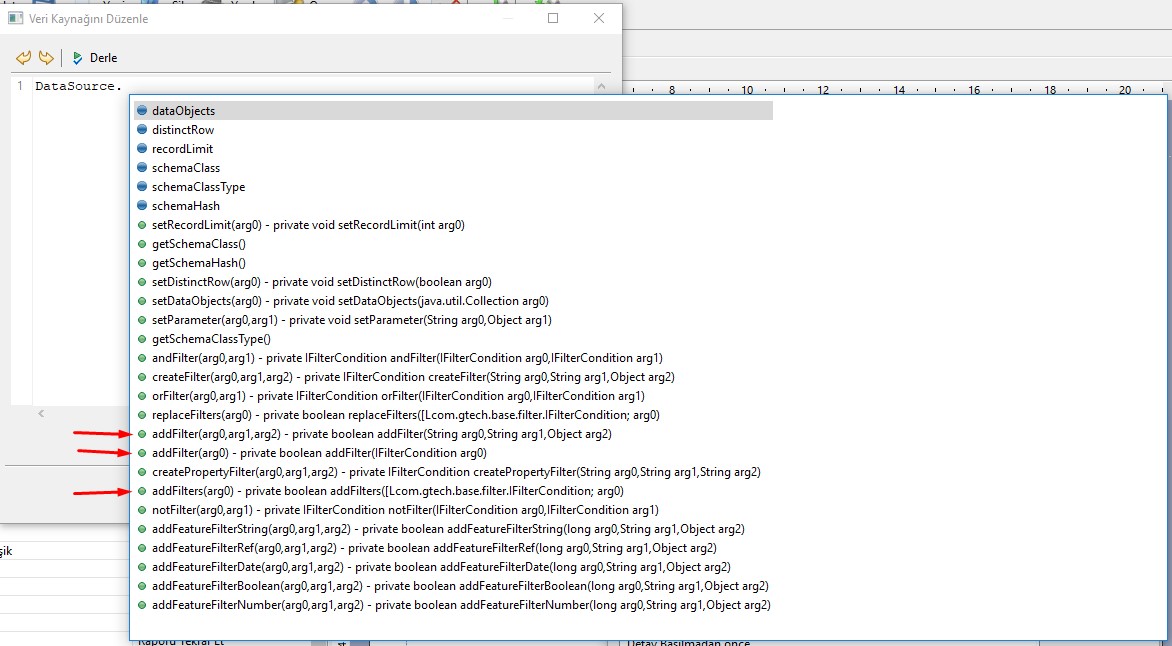The height and width of the screenshot is (646, 1172).
Task: Select the createFilter(arg0,arg1,arg2) suggestion
Action: tap(413, 377)
